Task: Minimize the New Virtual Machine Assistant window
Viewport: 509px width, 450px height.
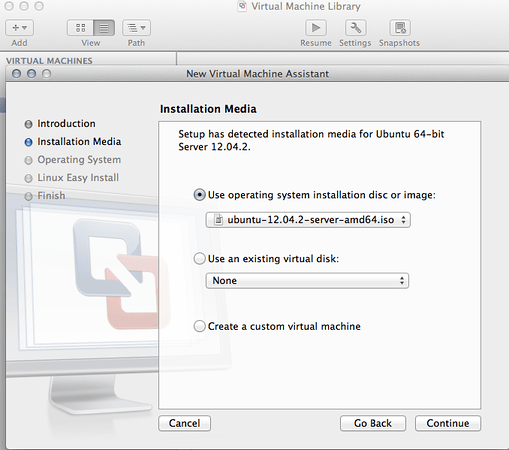Action: pos(32,73)
